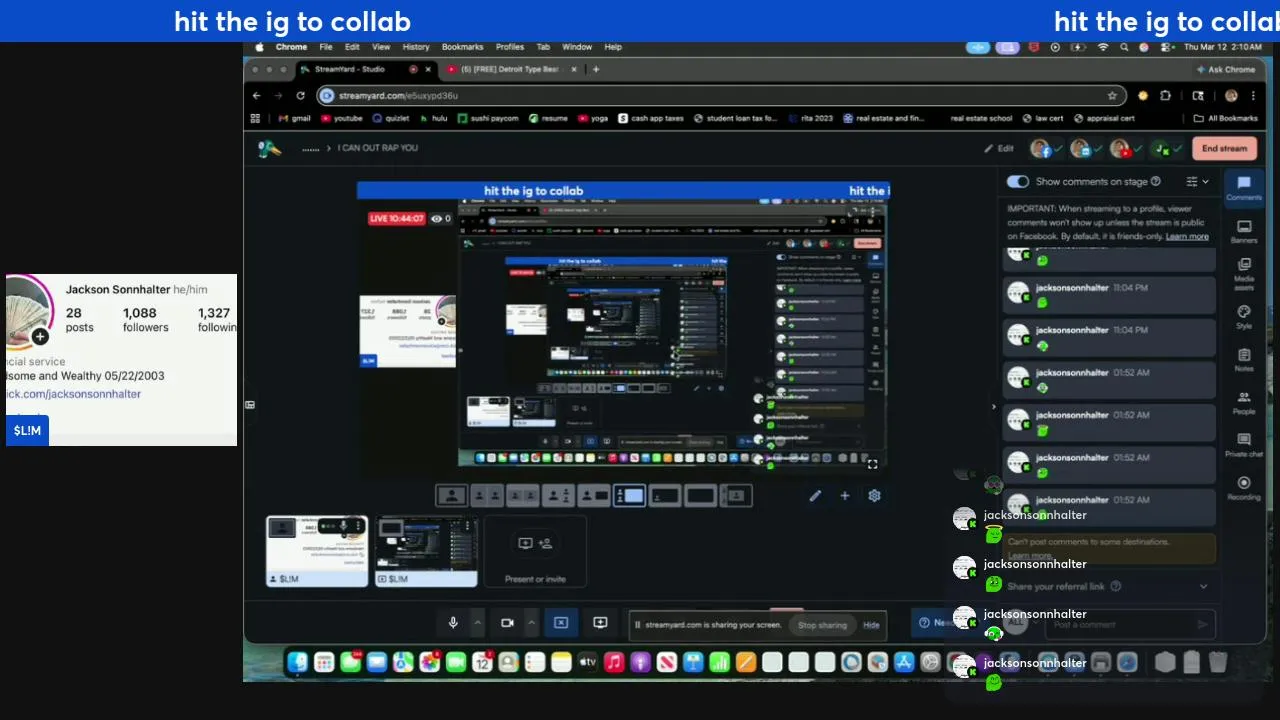This screenshot has height=720, width=1280.
Task: Expand camera options caret
Action: (532, 623)
